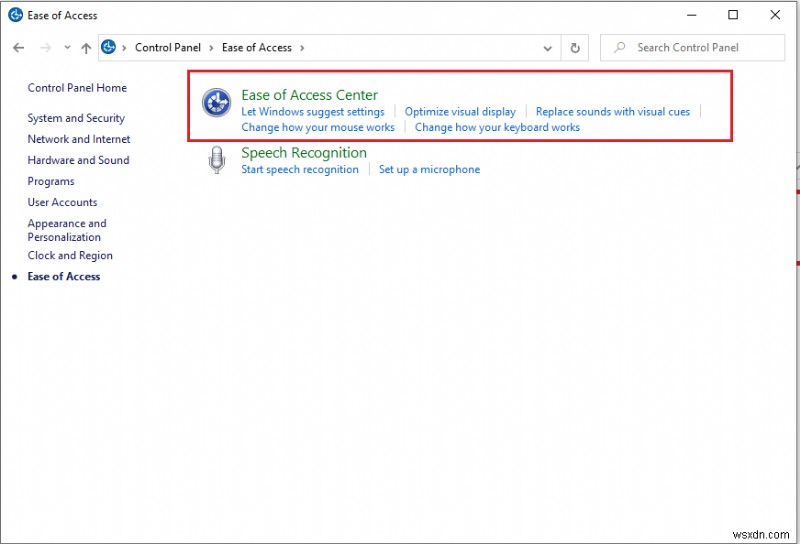Focus the Search Control Panel field

tap(692, 47)
